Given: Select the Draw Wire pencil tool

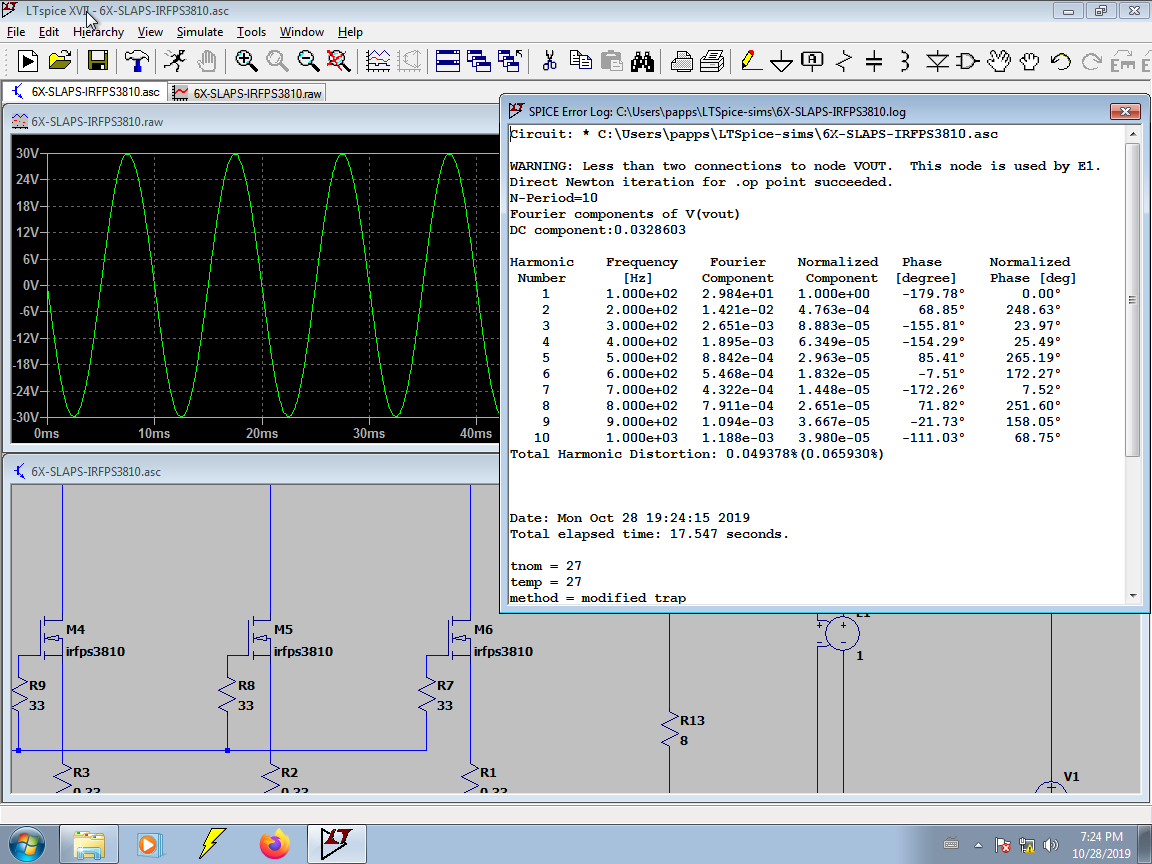Looking at the screenshot, I should click(x=750, y=61).
